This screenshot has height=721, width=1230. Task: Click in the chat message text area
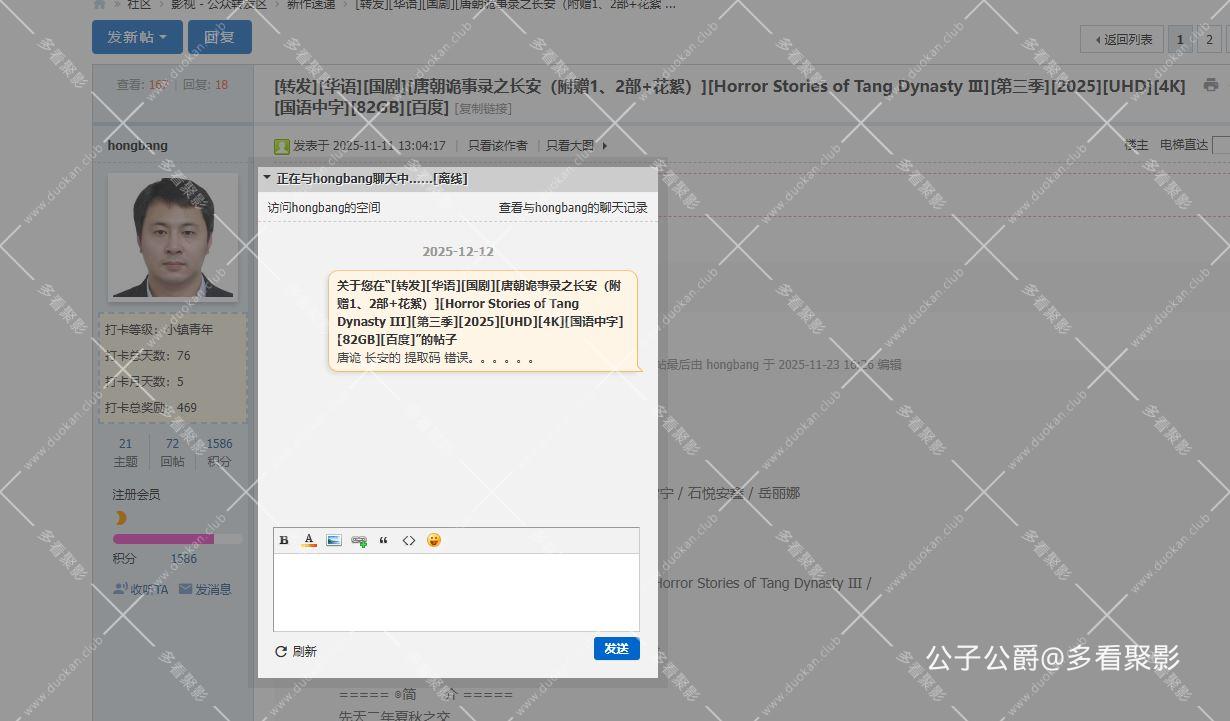tap(456, 592)
